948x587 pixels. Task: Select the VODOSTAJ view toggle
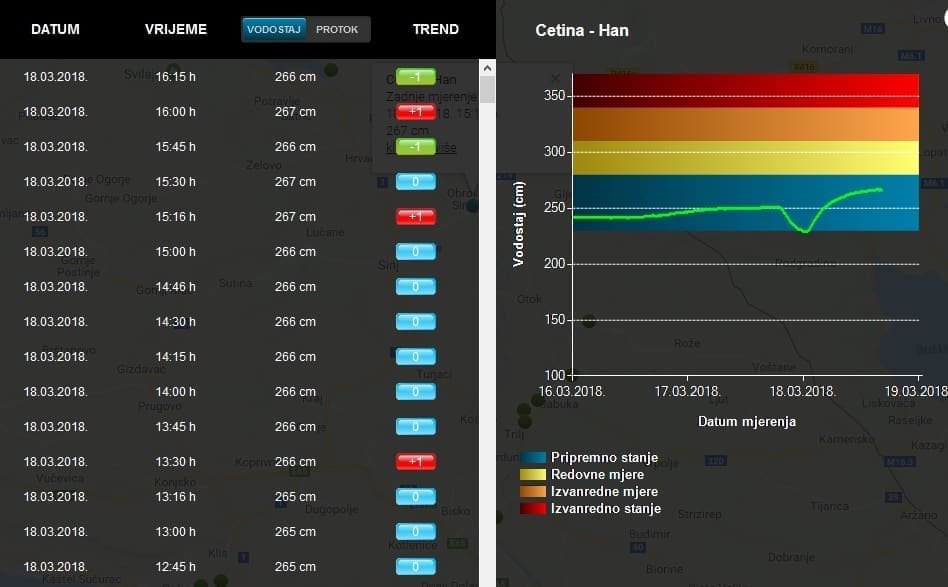tap(275, 30)
